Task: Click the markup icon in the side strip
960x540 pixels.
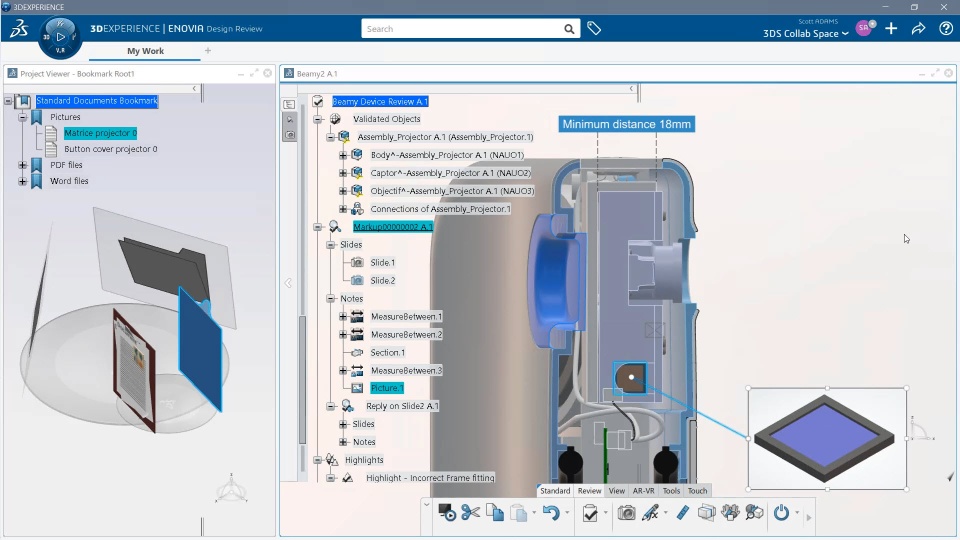Action: click(289, 119)
